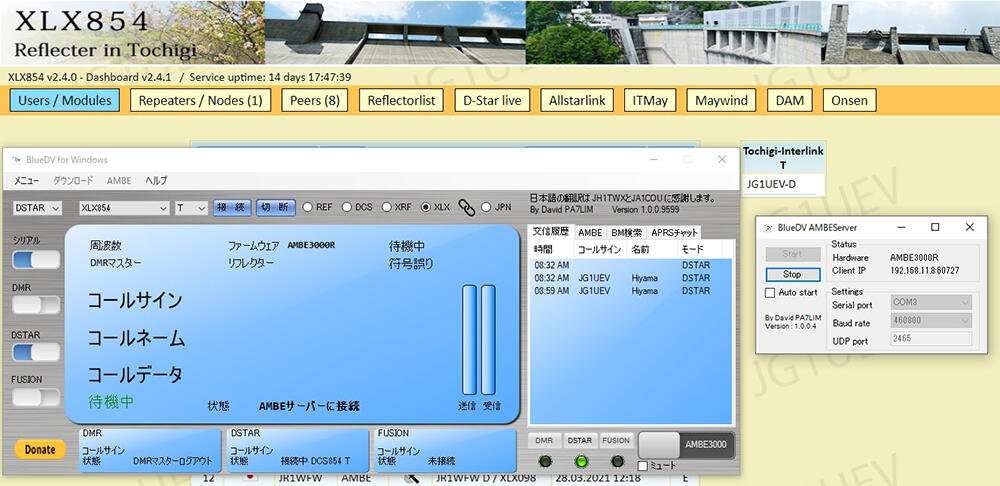Click the コールサイン column header
This screenshot has width=1000, height=486.
tap(601, 249)
